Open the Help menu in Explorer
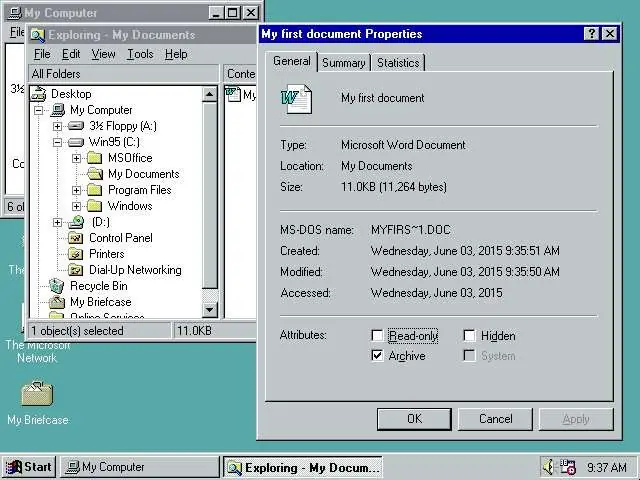This screenshot has width=640, height=480. 176,54
